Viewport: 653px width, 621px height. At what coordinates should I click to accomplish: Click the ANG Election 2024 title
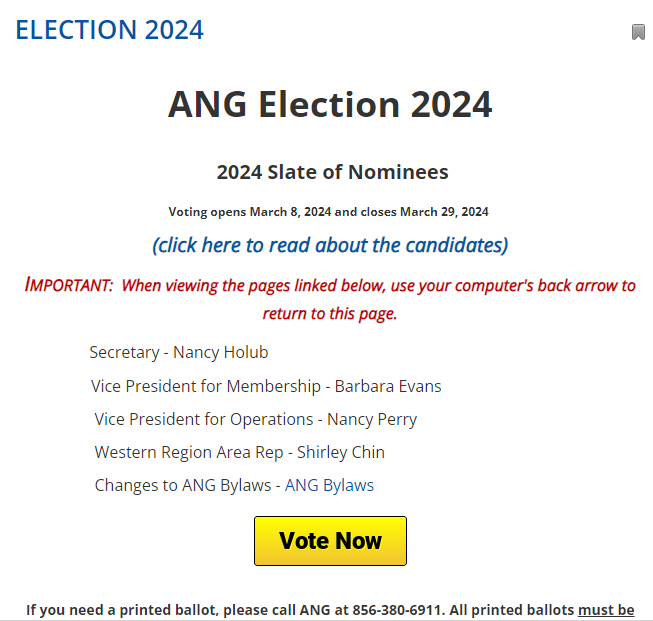tap(330, 104)
